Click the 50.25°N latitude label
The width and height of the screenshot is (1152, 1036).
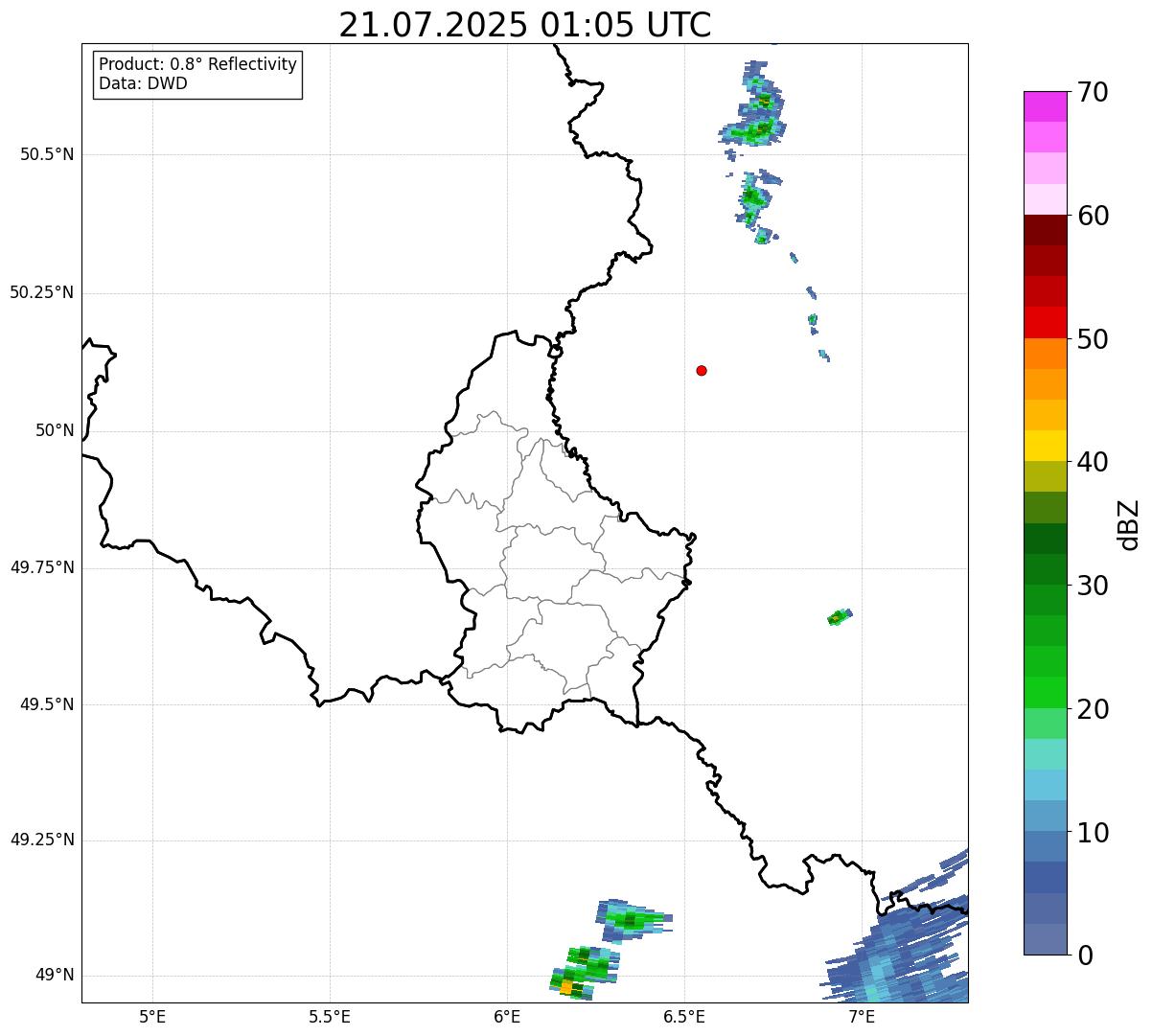click(41, 292)
